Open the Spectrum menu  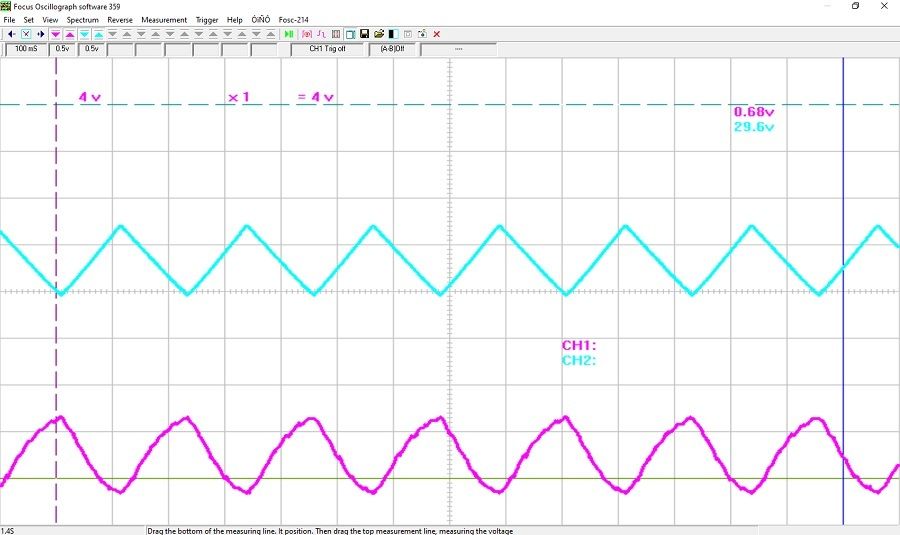click(83, 20)
